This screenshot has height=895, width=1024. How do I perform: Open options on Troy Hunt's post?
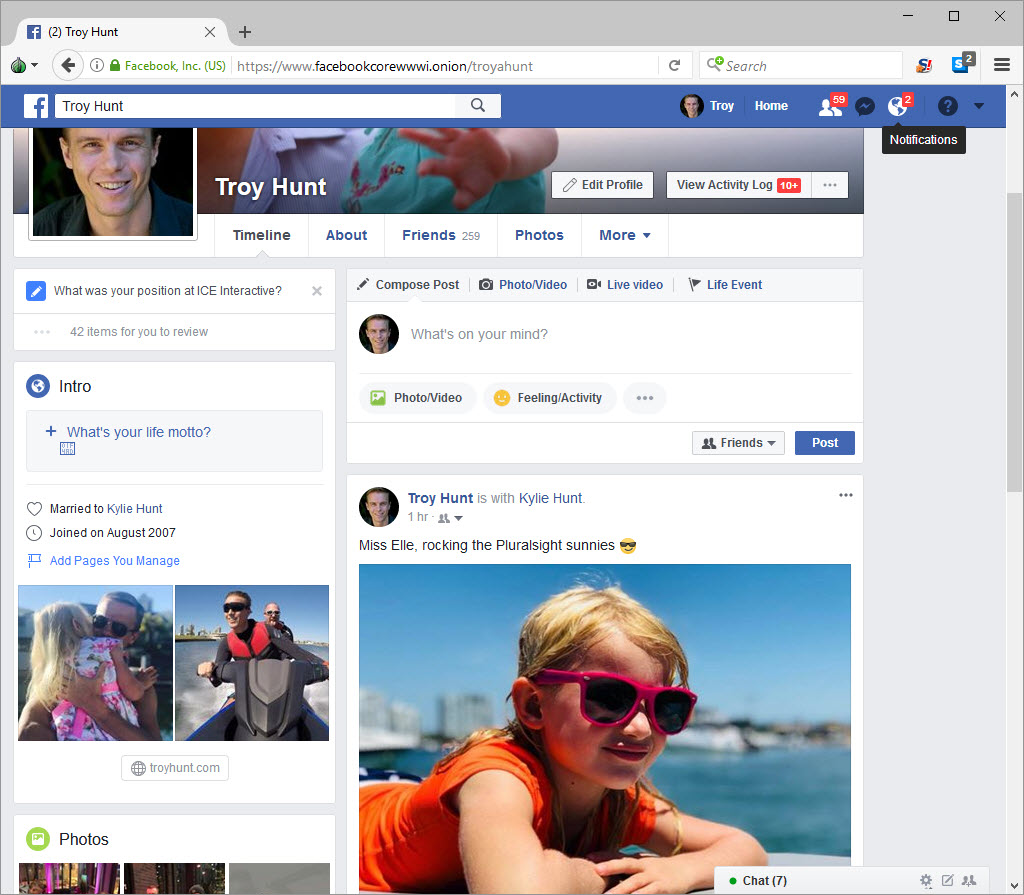845,494
